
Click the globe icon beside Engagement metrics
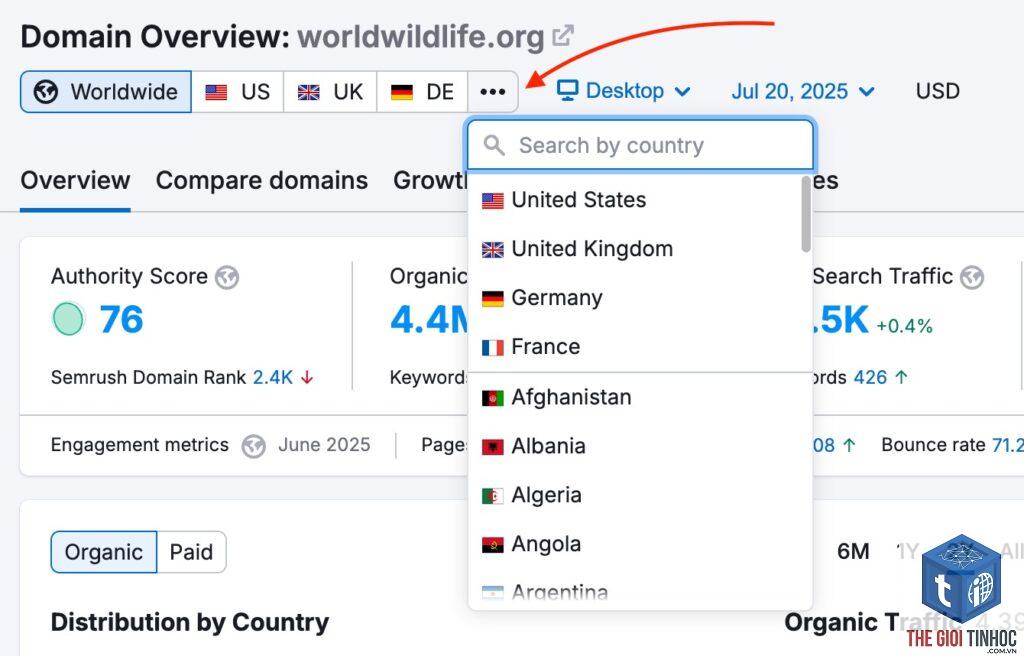253,447
